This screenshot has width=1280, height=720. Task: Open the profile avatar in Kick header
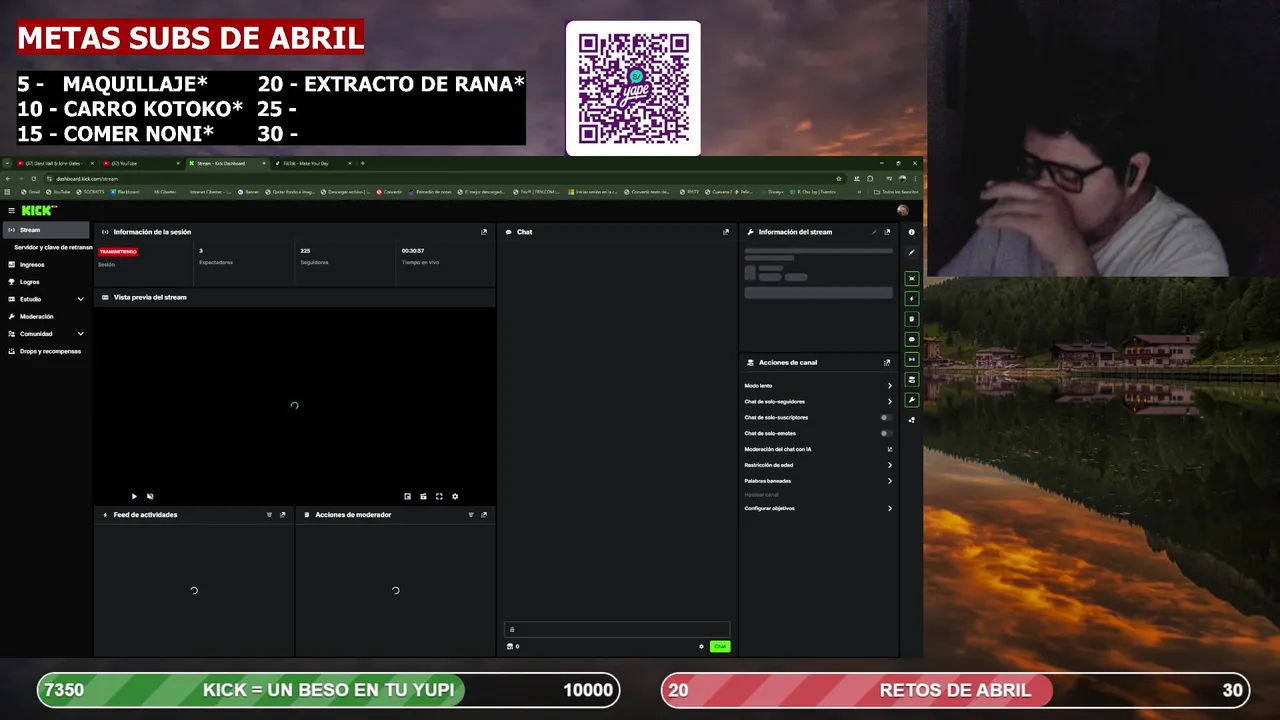902,210
